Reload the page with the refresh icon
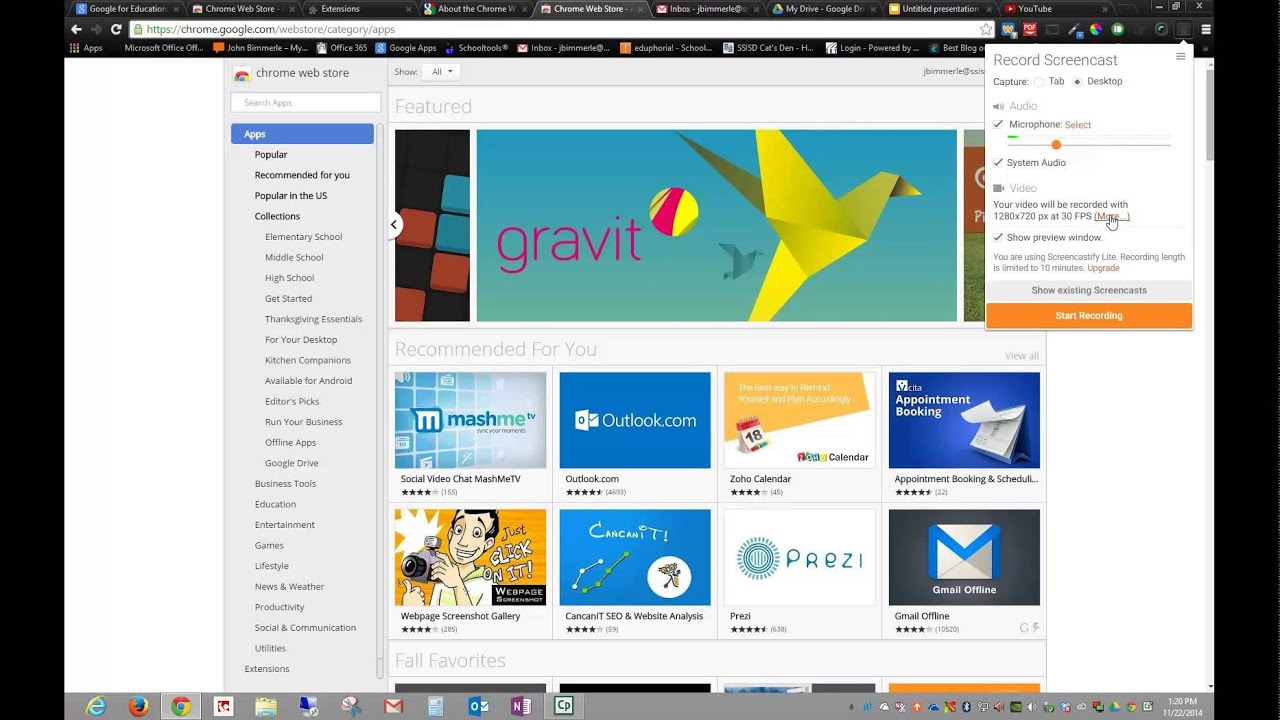The height and width of the screenshot is (720, 1280). (x=116, y=30)
